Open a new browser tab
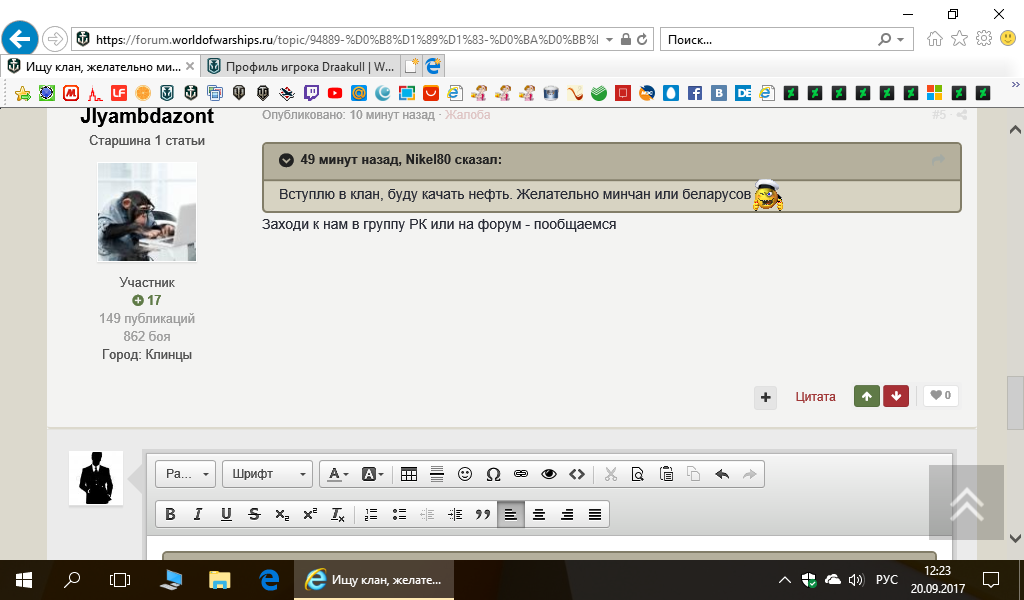Viewport: 1024px width, 600px height. [x=411, y=67]
